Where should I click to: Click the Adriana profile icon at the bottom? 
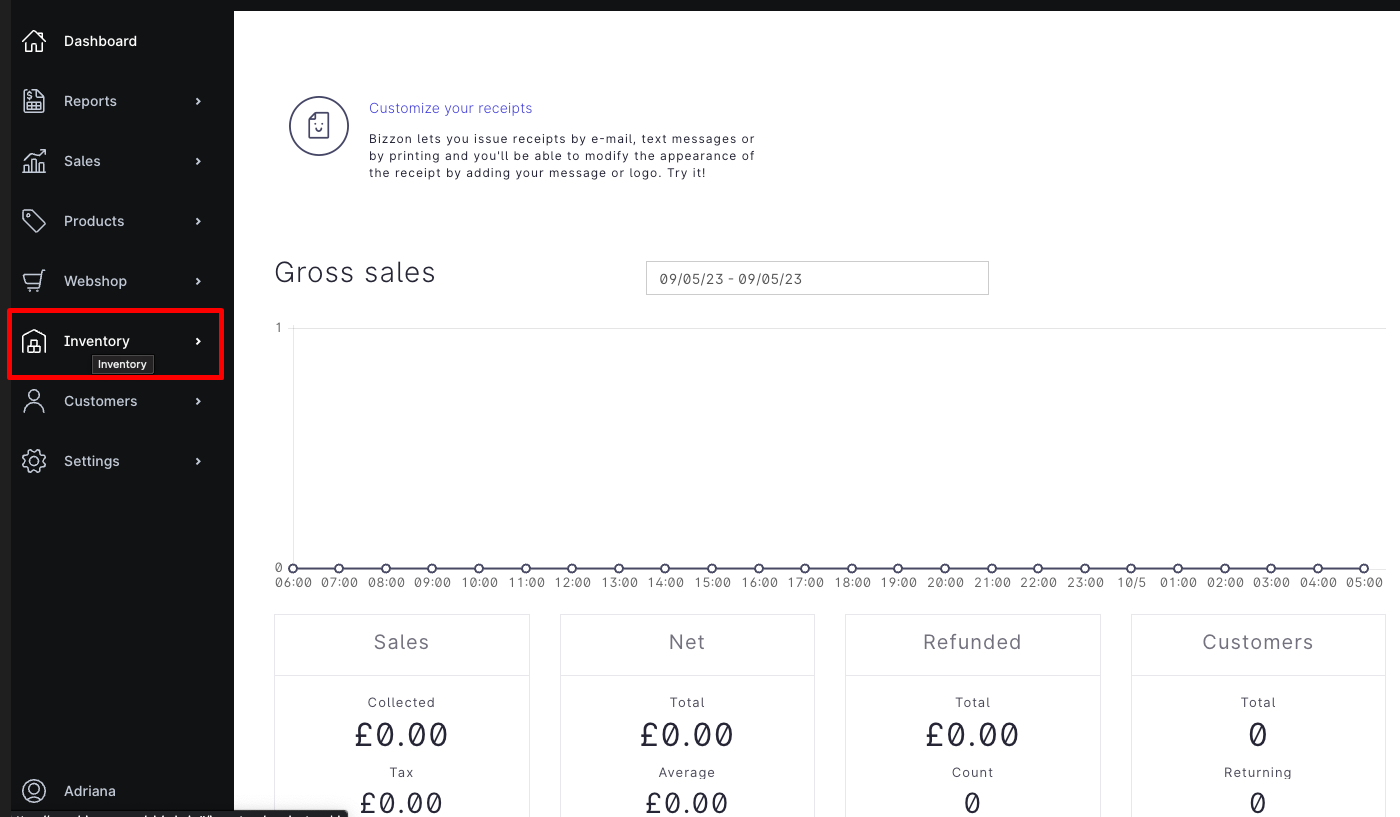coord(33,790)
